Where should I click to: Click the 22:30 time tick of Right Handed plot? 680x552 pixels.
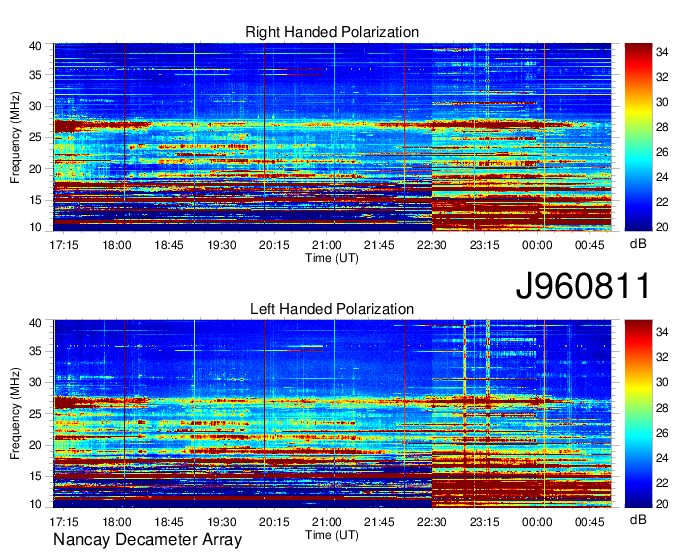tap(432, 245)
